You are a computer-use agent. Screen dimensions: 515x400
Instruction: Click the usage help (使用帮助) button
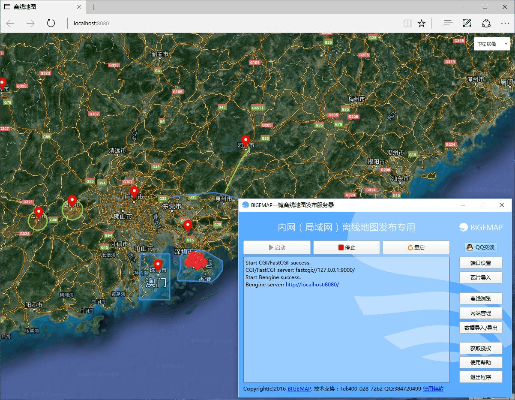coord(481,362)
